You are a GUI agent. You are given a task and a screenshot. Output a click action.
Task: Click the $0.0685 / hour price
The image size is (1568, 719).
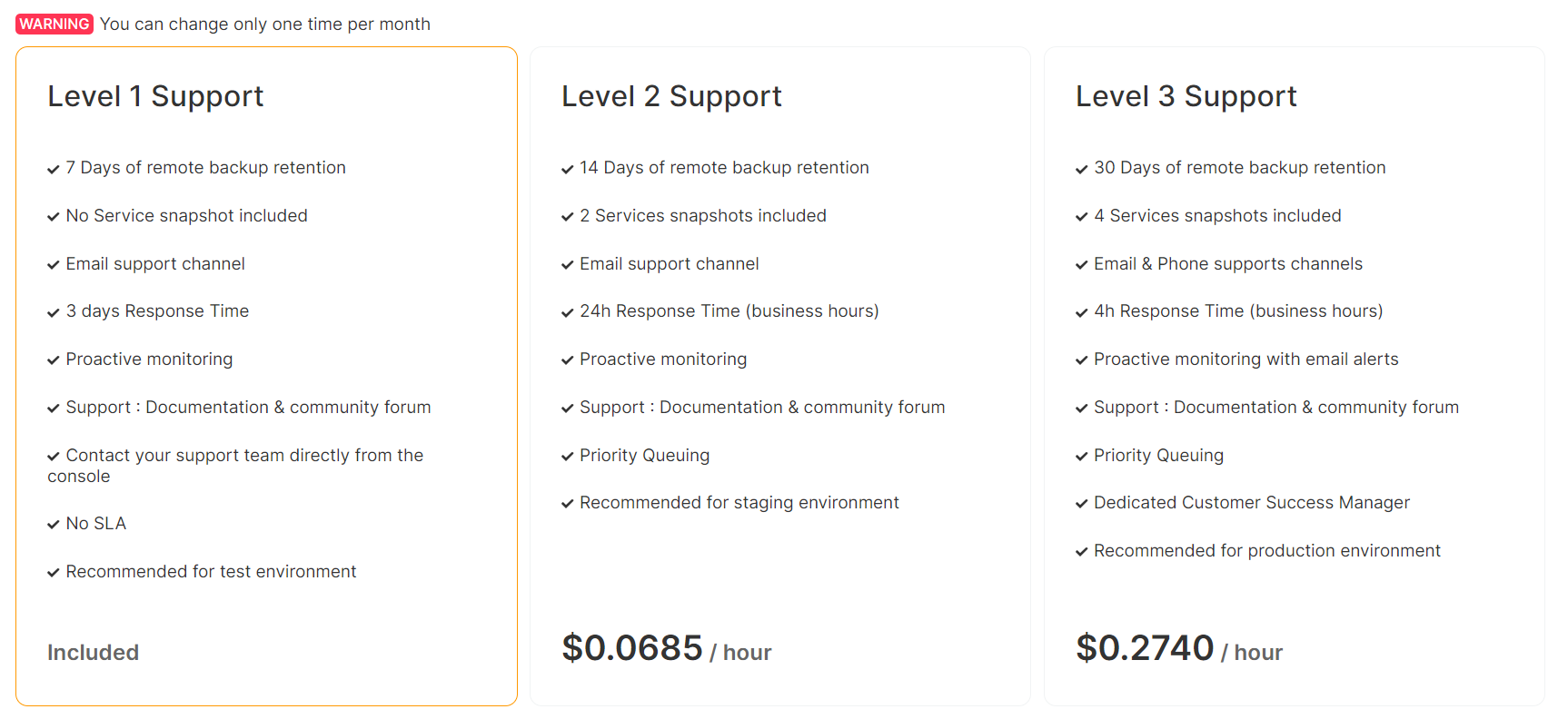(666, 649)
